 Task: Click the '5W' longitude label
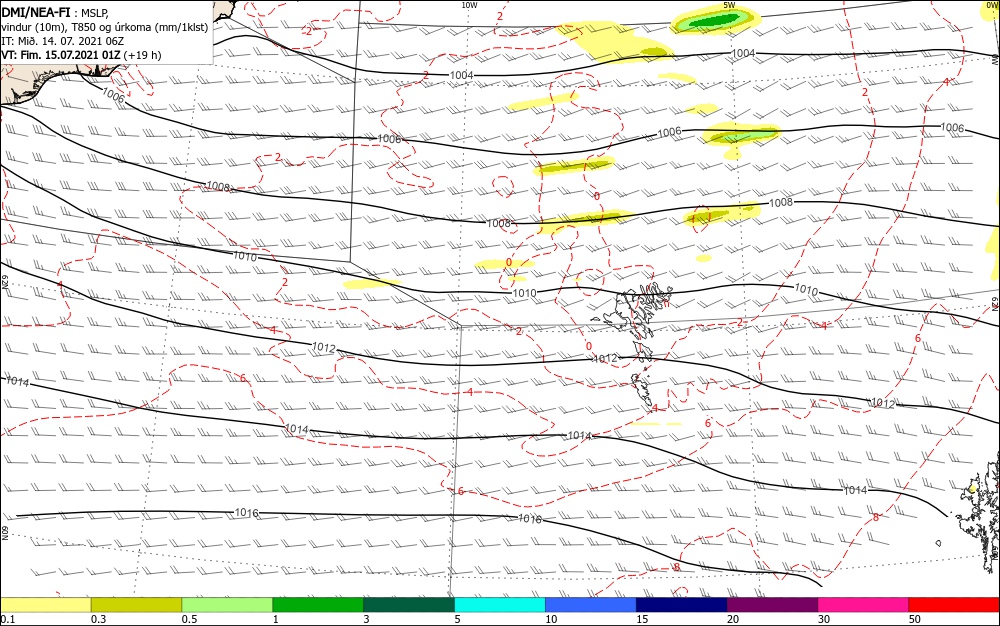click(730, 5)
